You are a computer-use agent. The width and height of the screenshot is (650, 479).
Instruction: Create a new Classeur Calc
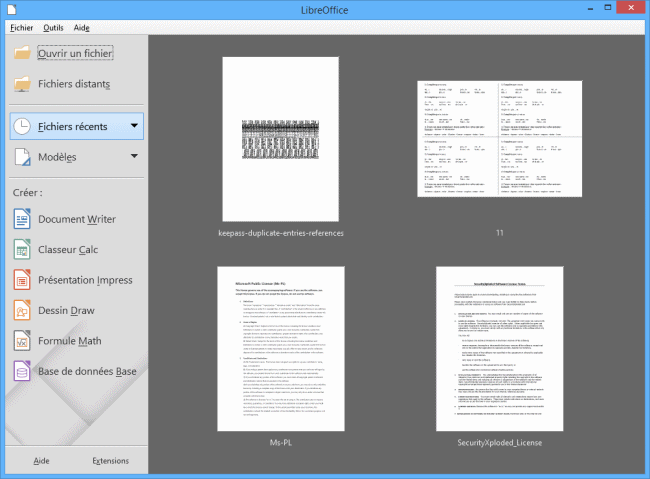click(68, 249)
